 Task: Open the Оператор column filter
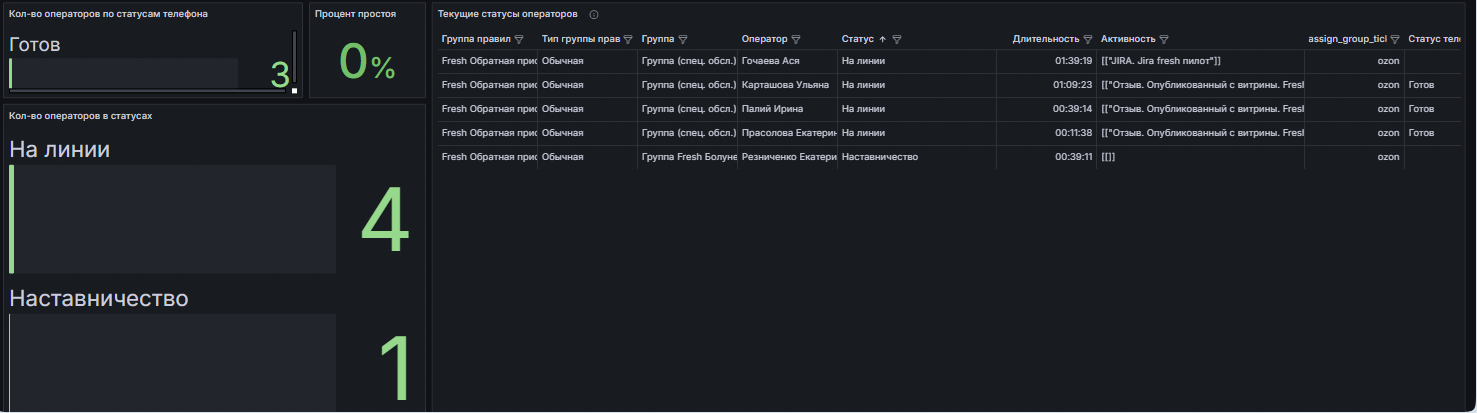[x=796, y=39]
